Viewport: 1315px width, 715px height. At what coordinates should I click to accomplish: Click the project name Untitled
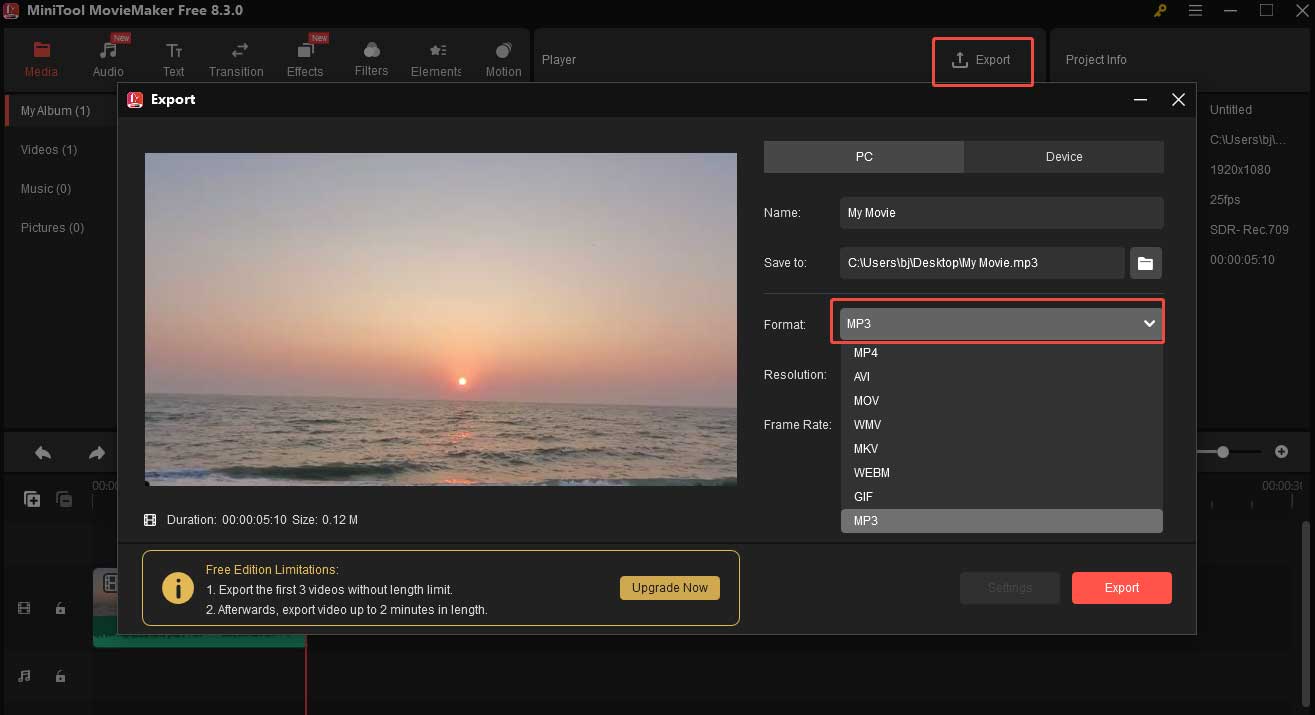coord(1231,110)
